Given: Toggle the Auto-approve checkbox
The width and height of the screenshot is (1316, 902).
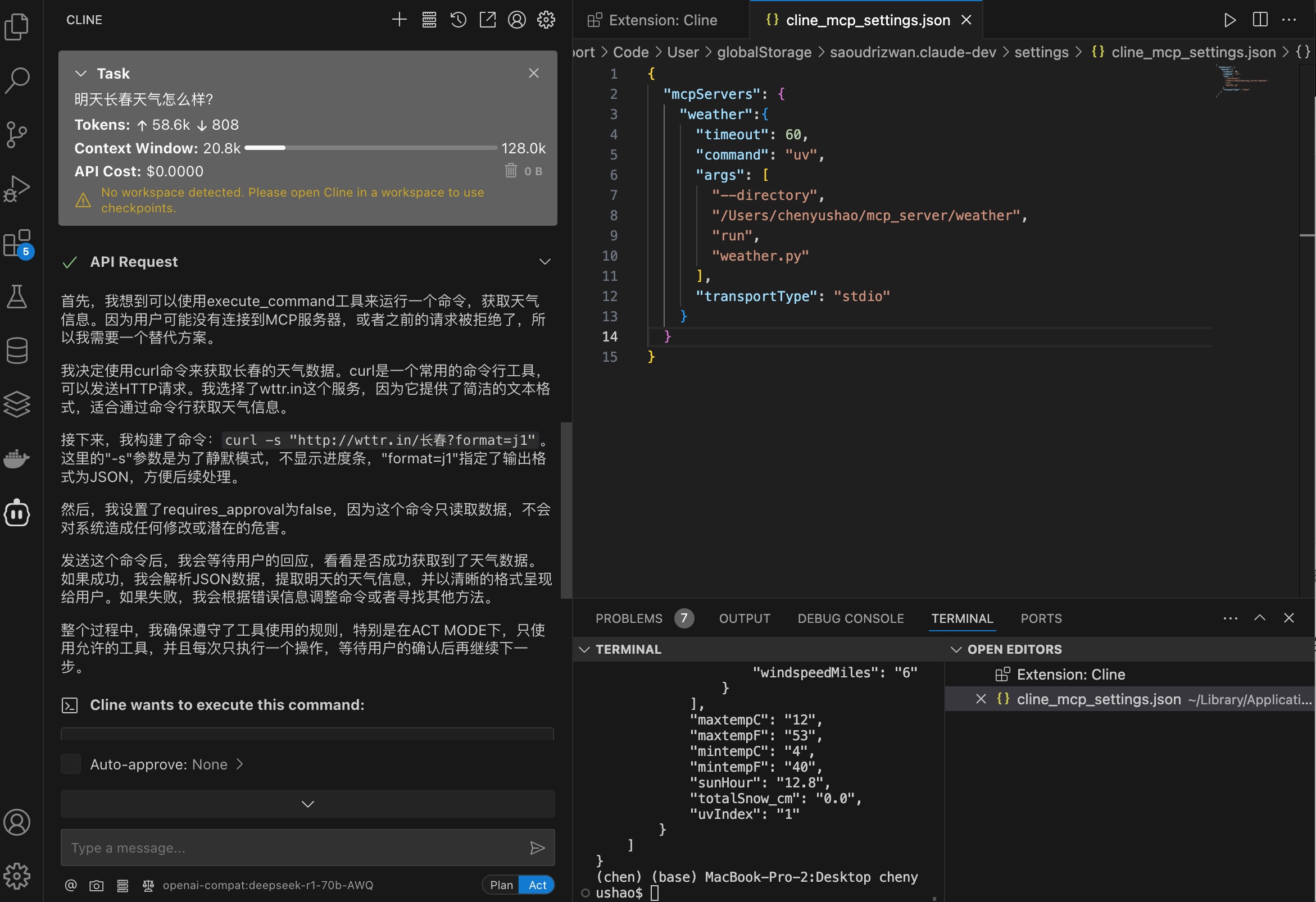Looking at the screenshot, I should point(71,764).
